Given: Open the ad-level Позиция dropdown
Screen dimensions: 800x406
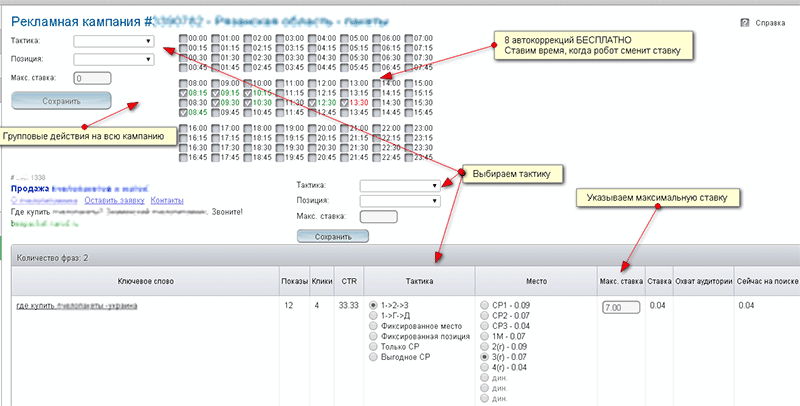Looking at the screenshot, I should [x=400, y=201].
